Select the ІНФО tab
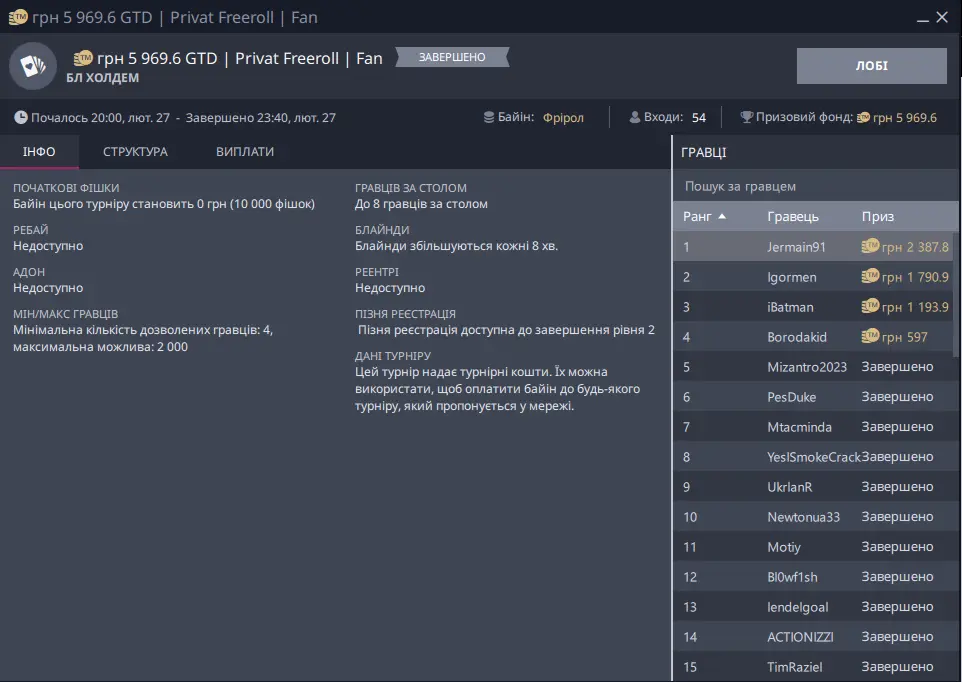 point(39,152)
